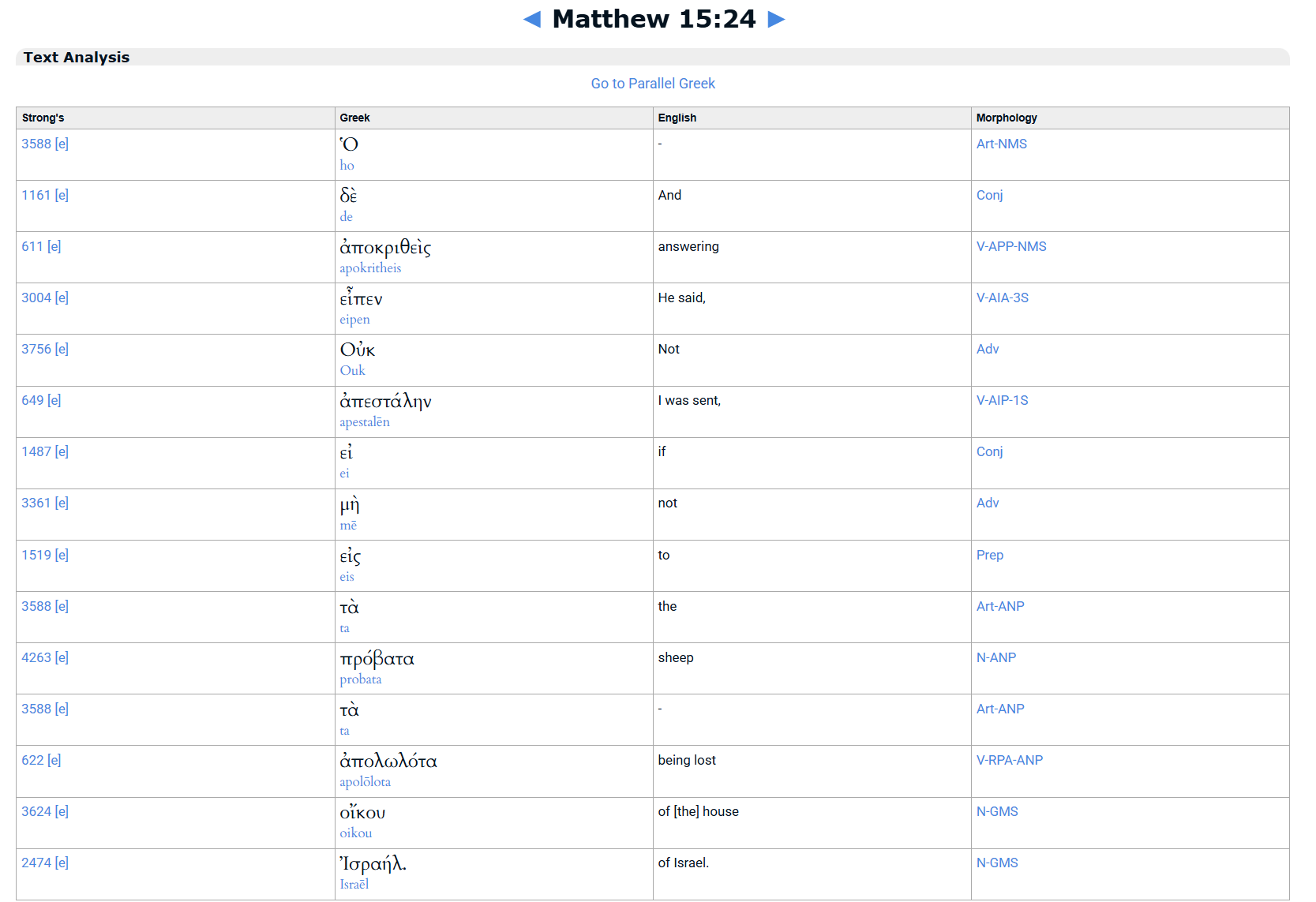
Task: Open the transliteration 'apestalēn'
Action: click(x=365, y=422)
